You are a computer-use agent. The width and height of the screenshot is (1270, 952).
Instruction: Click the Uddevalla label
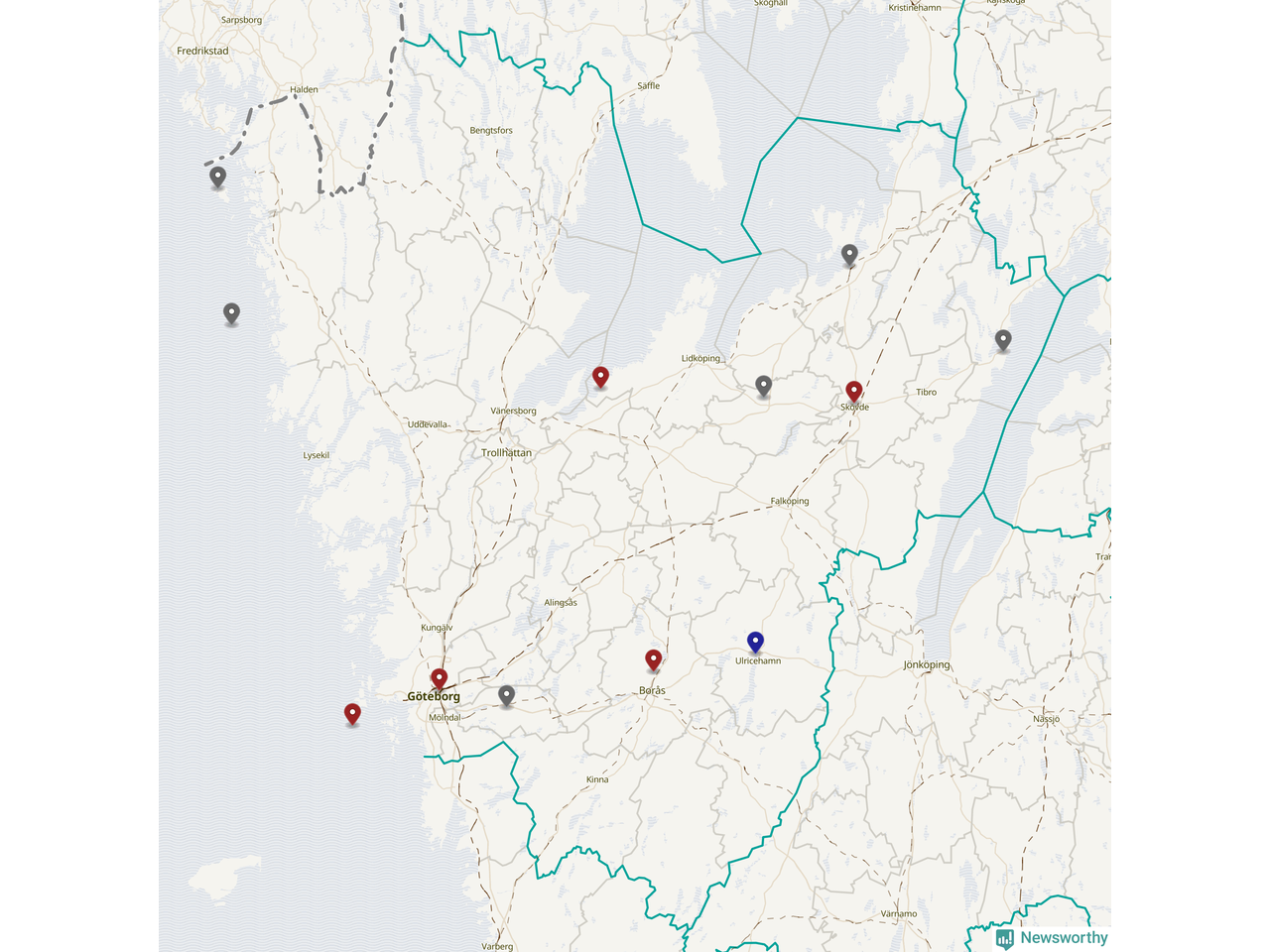[x=428, y=424]
